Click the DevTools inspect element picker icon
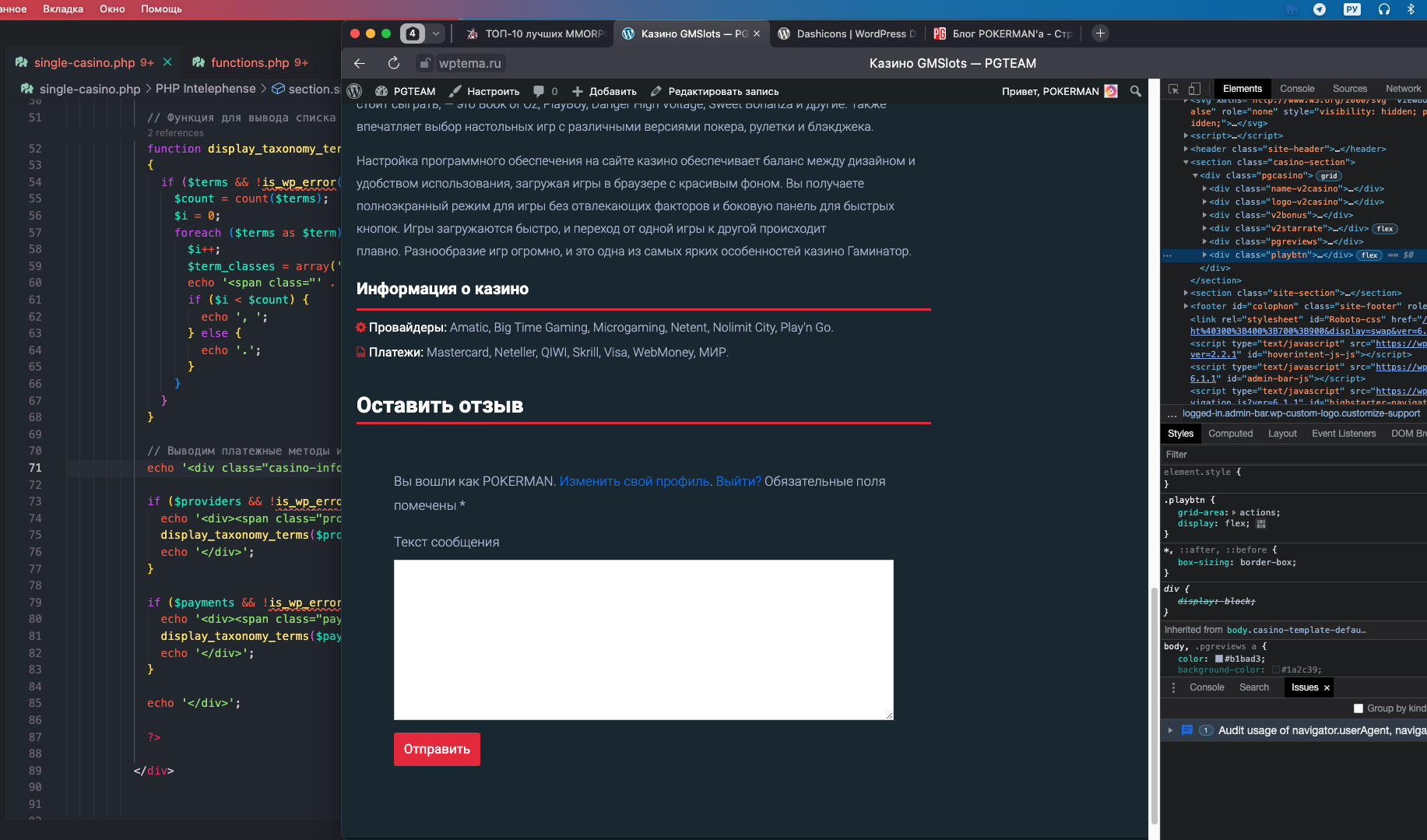The height and width of the screenshot is (840, 1427). click(1173, 89)
